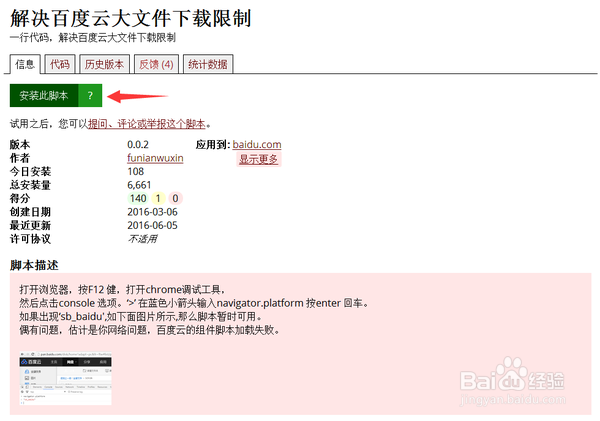
Task: Click the 总安装量 label
Action: [30, 185]
